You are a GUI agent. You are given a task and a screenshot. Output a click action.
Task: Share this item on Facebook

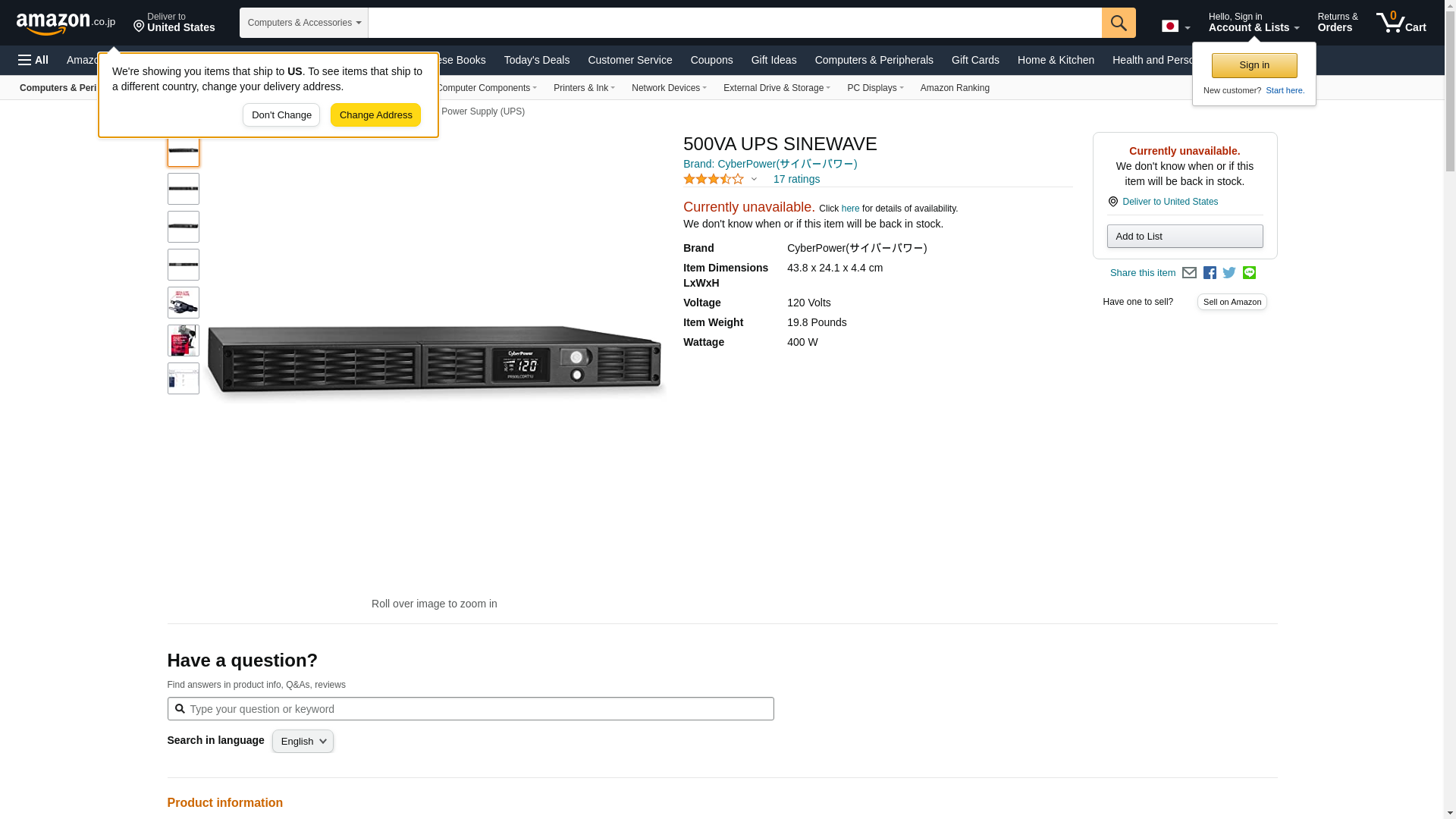(x=1210, y=273)
